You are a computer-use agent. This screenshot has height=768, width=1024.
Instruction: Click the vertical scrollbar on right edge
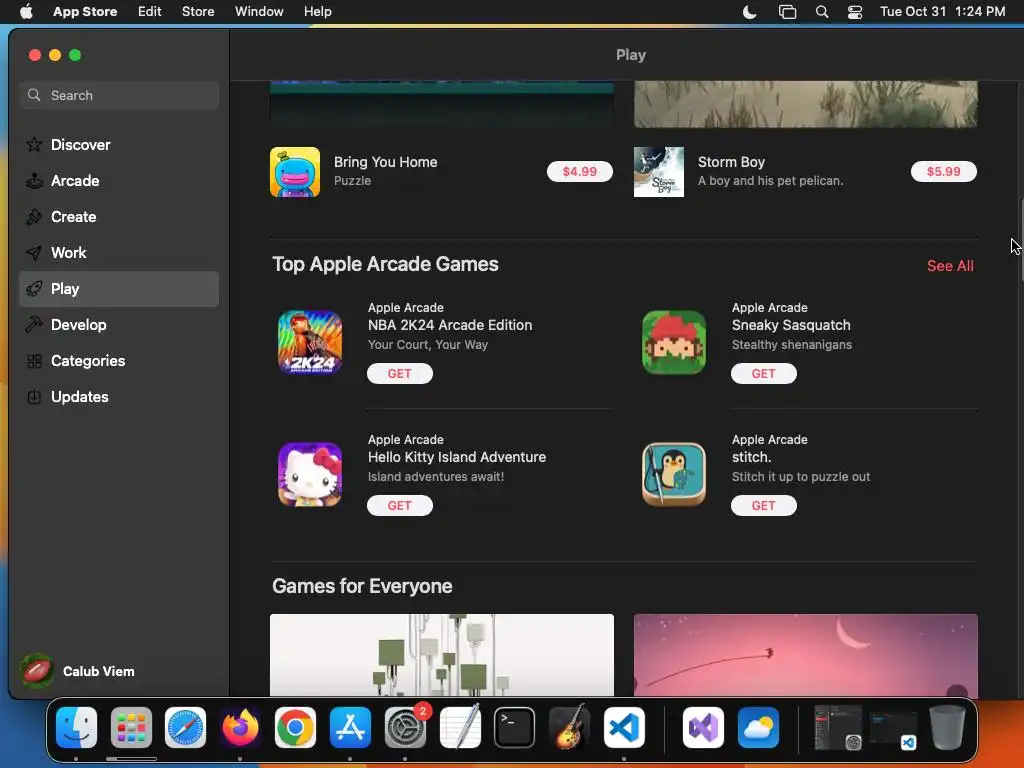click(1020, 238)
